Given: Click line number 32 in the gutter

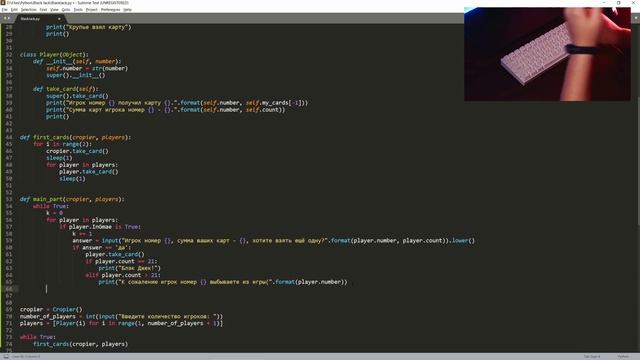Looking at the screenshot, I should click(x=9, y=54).
